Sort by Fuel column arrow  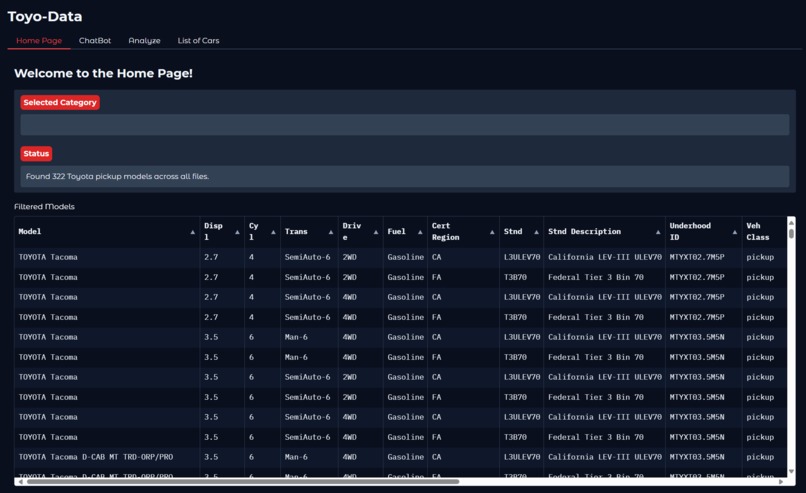pos(420,232)
